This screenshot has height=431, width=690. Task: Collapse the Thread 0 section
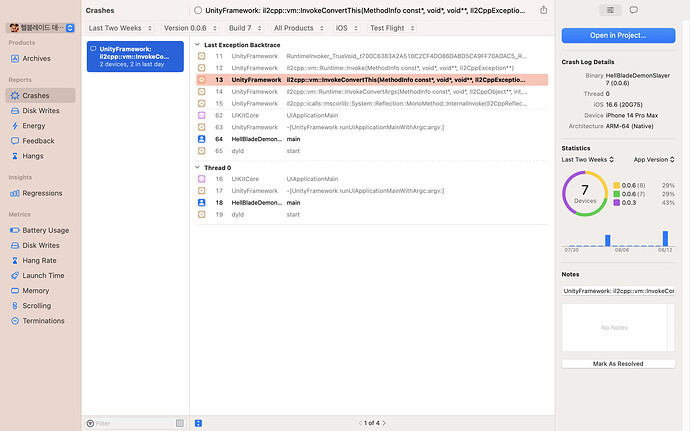coord(197,168)
